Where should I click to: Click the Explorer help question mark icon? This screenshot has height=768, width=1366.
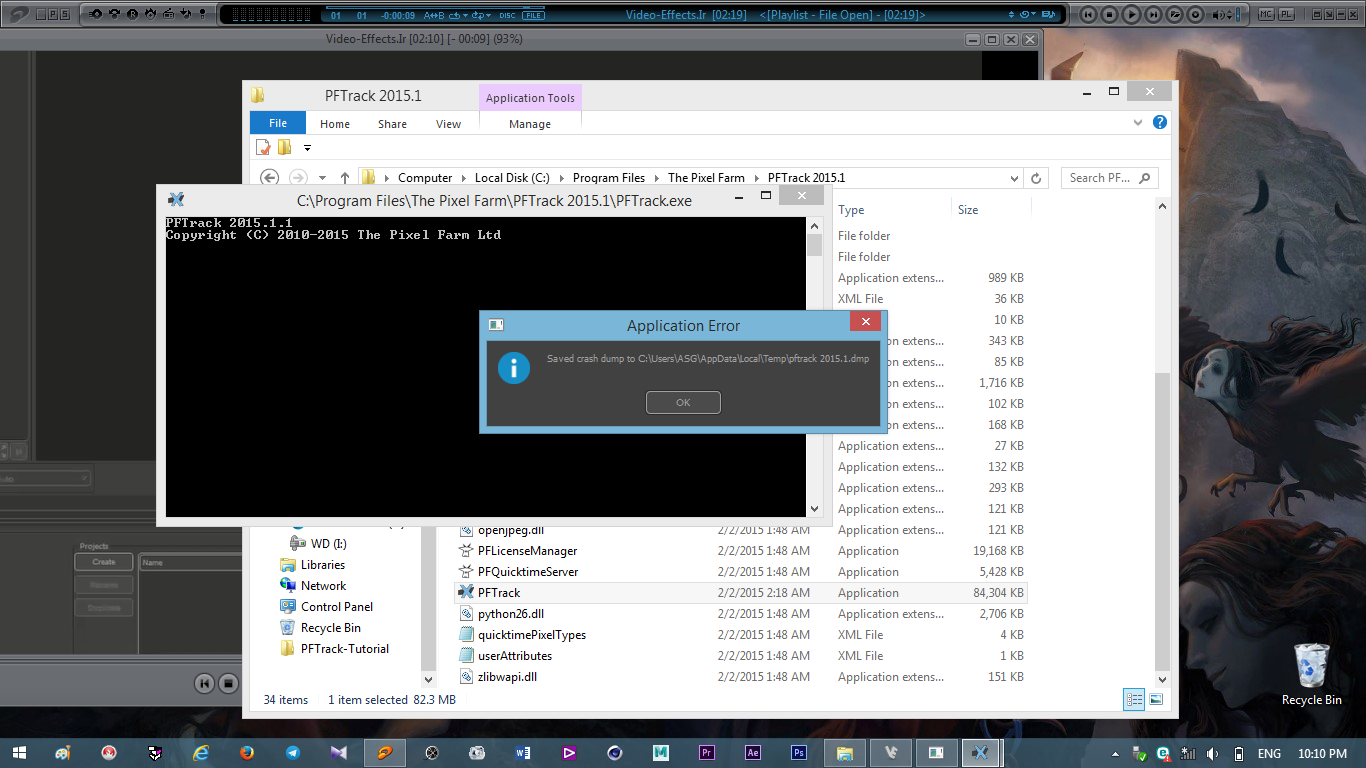tap(1160, 122)
